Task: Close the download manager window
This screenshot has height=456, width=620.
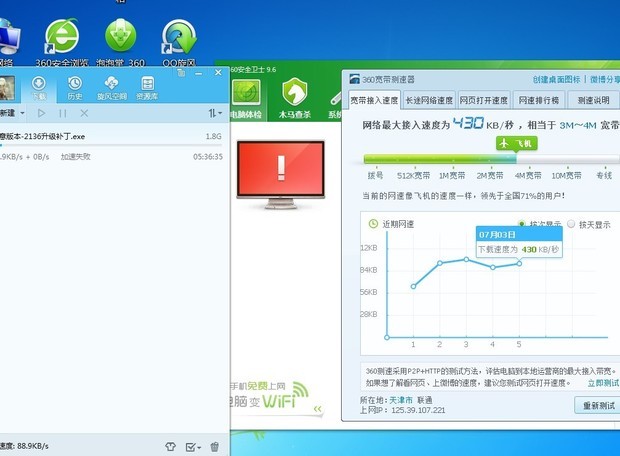Action: (218, 72)
